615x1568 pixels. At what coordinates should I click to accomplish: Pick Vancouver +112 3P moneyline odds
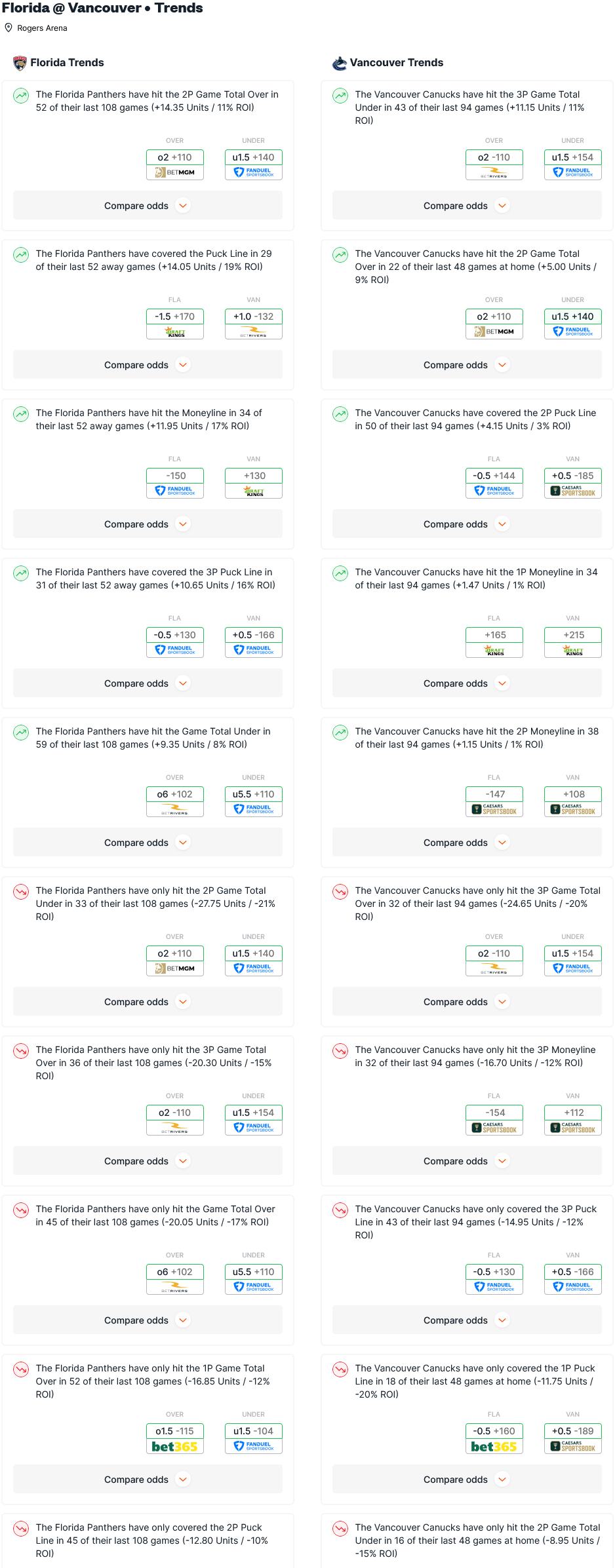coord(573,1113)
